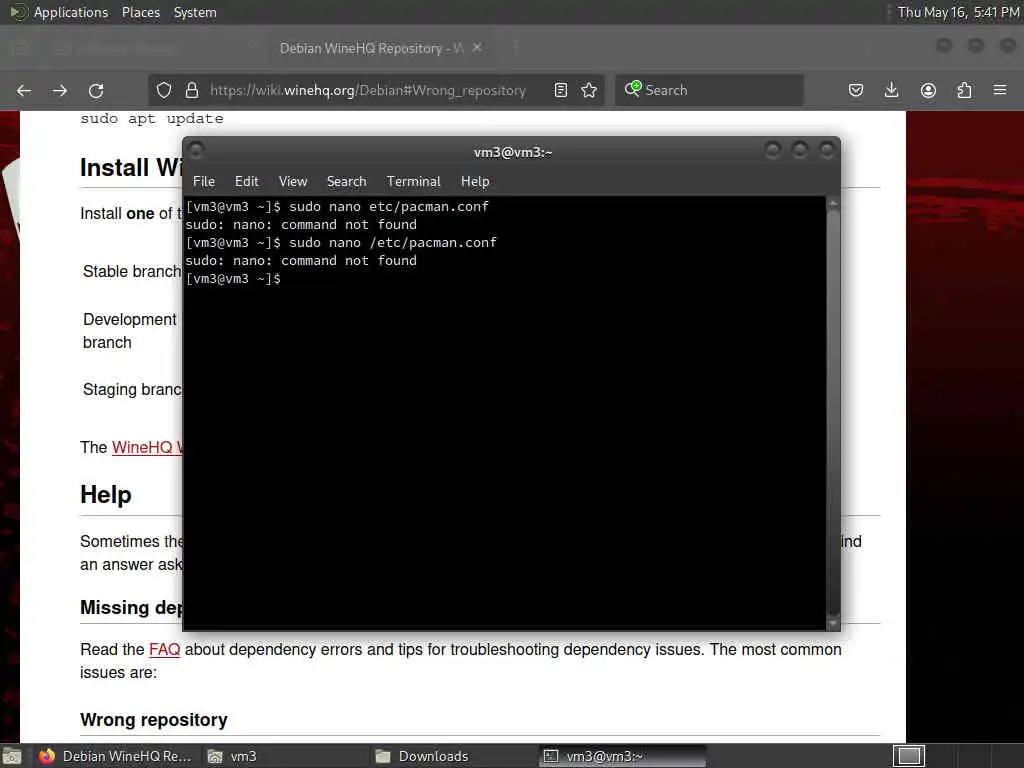Click the search engine magnifier icon
The width and height of the screenshot is (1024, 768).
click(633, 89)
